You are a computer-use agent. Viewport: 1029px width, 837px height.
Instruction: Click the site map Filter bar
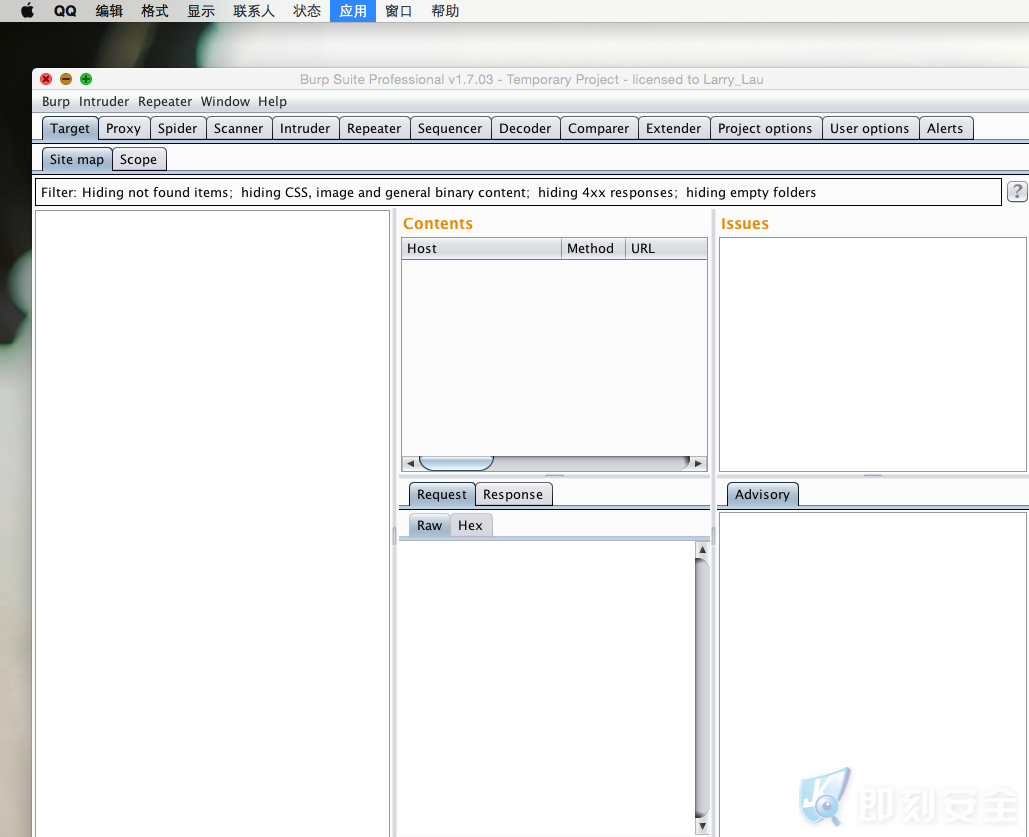pos(518,192)
